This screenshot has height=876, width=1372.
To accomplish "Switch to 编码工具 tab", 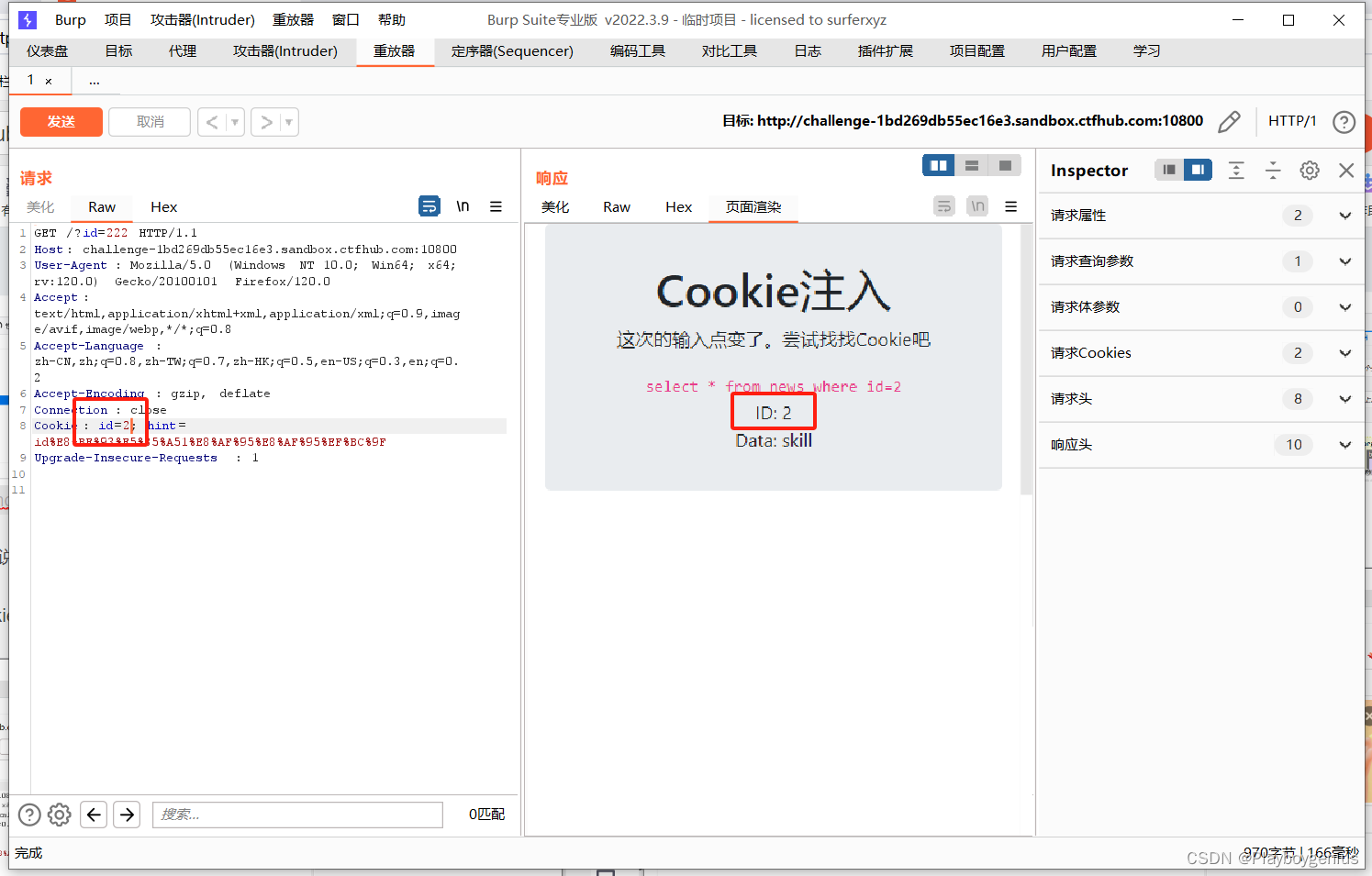I will (638, 51).
